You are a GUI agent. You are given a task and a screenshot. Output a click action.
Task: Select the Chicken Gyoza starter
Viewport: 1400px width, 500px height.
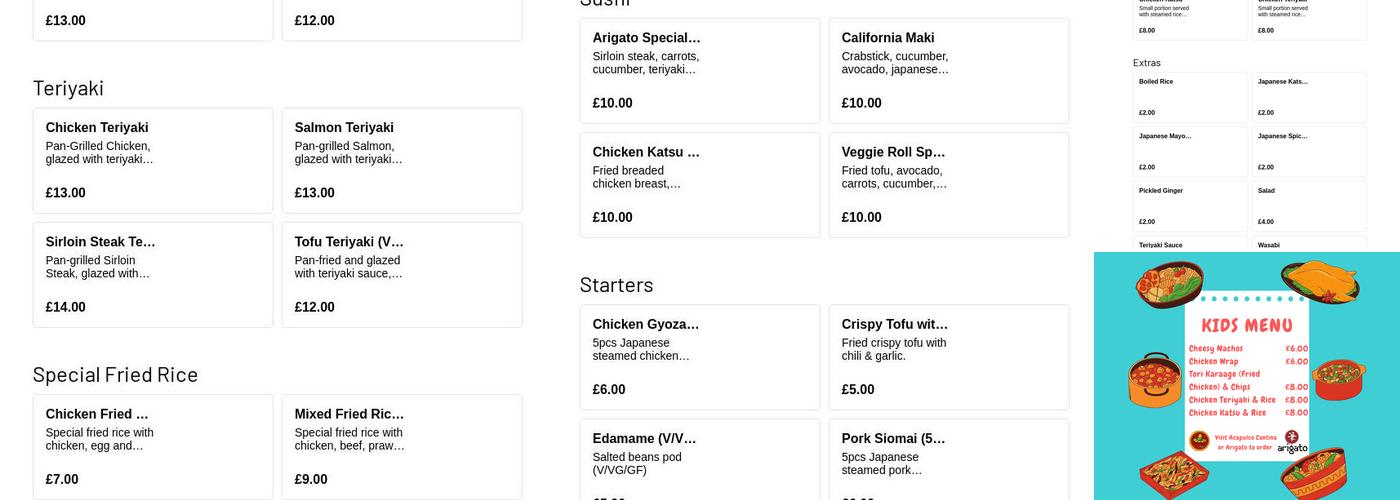pos(700,357)
